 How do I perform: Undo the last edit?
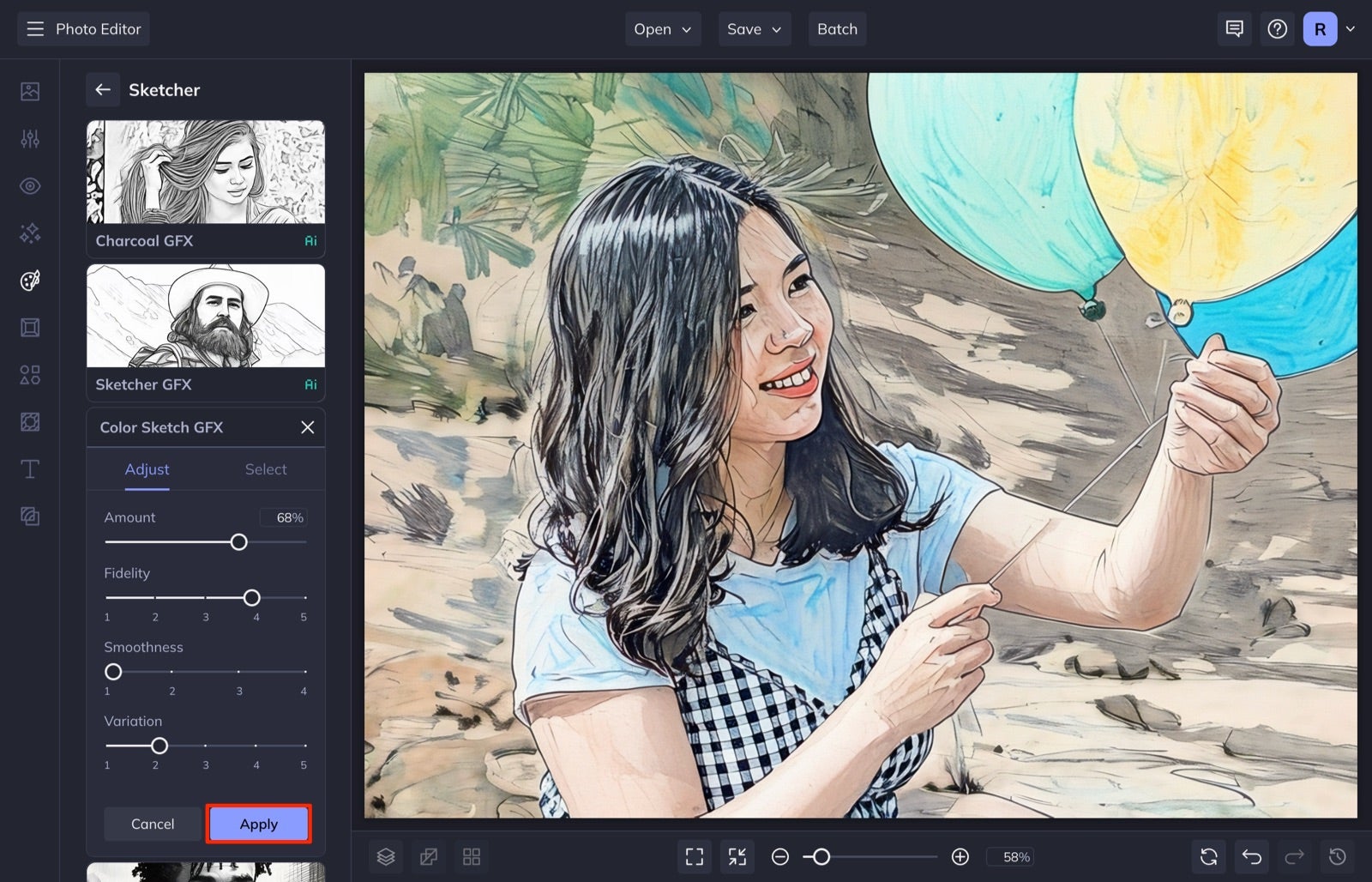[x=1250, y=856]
